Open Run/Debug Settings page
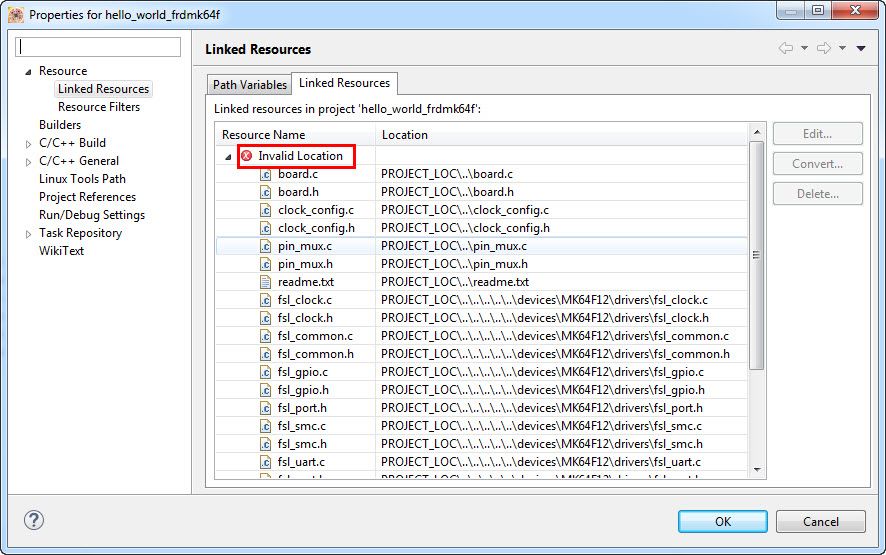886x555 pixels. click(x=92, y=215)
